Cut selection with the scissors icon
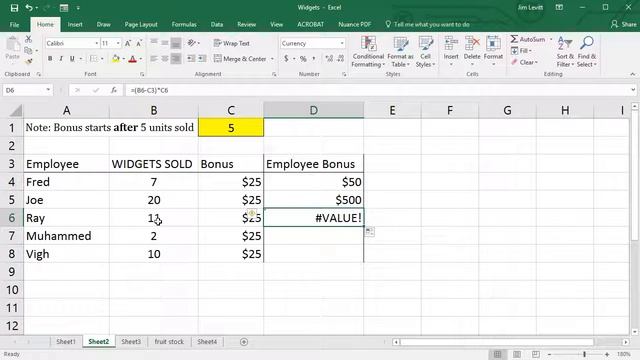Image resolution: width=640 pixels, height=360 pixels. tap(28, 39)
